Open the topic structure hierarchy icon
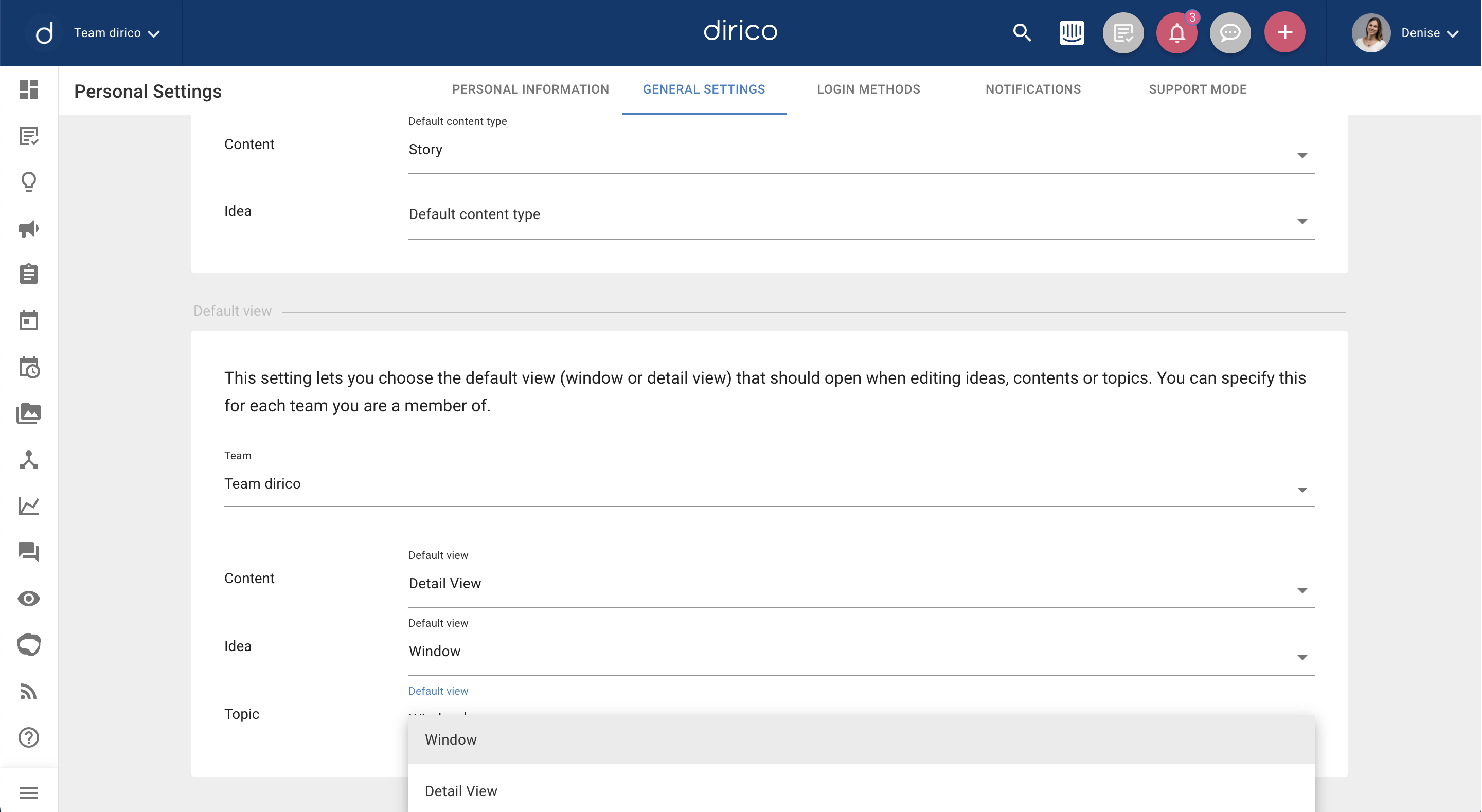This screenshot has height=812, width=1482. click(x=29, y=460)
